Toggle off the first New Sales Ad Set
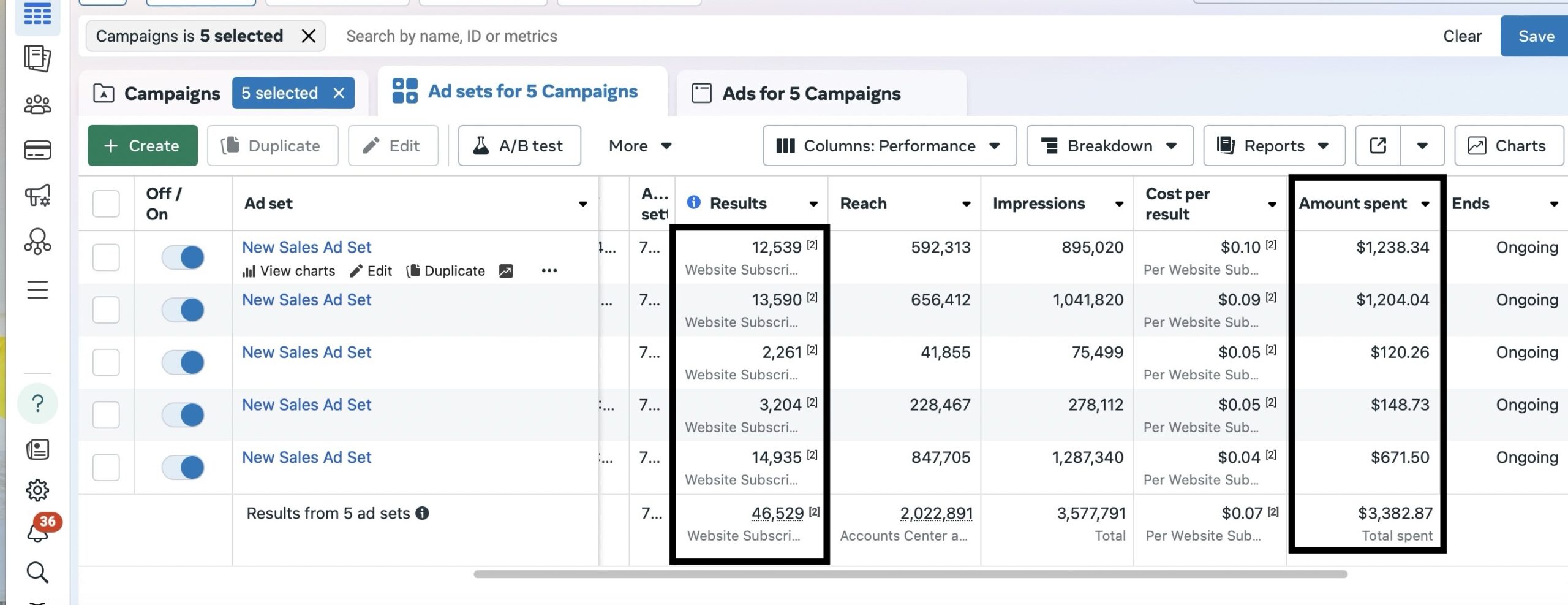This screenshot has width=1568, height=605. pyautogui.click(x=183, y=257)
